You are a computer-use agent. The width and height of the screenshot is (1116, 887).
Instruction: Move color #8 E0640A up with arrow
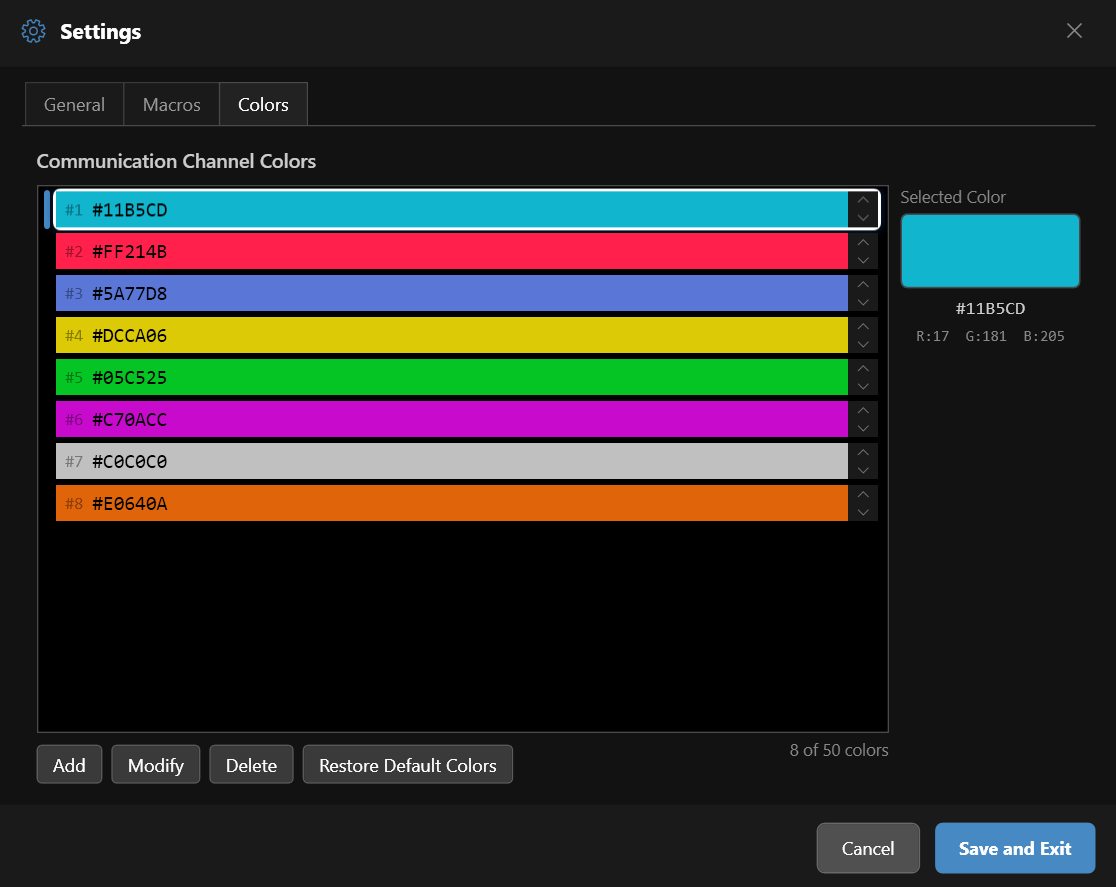coord(863,495)
